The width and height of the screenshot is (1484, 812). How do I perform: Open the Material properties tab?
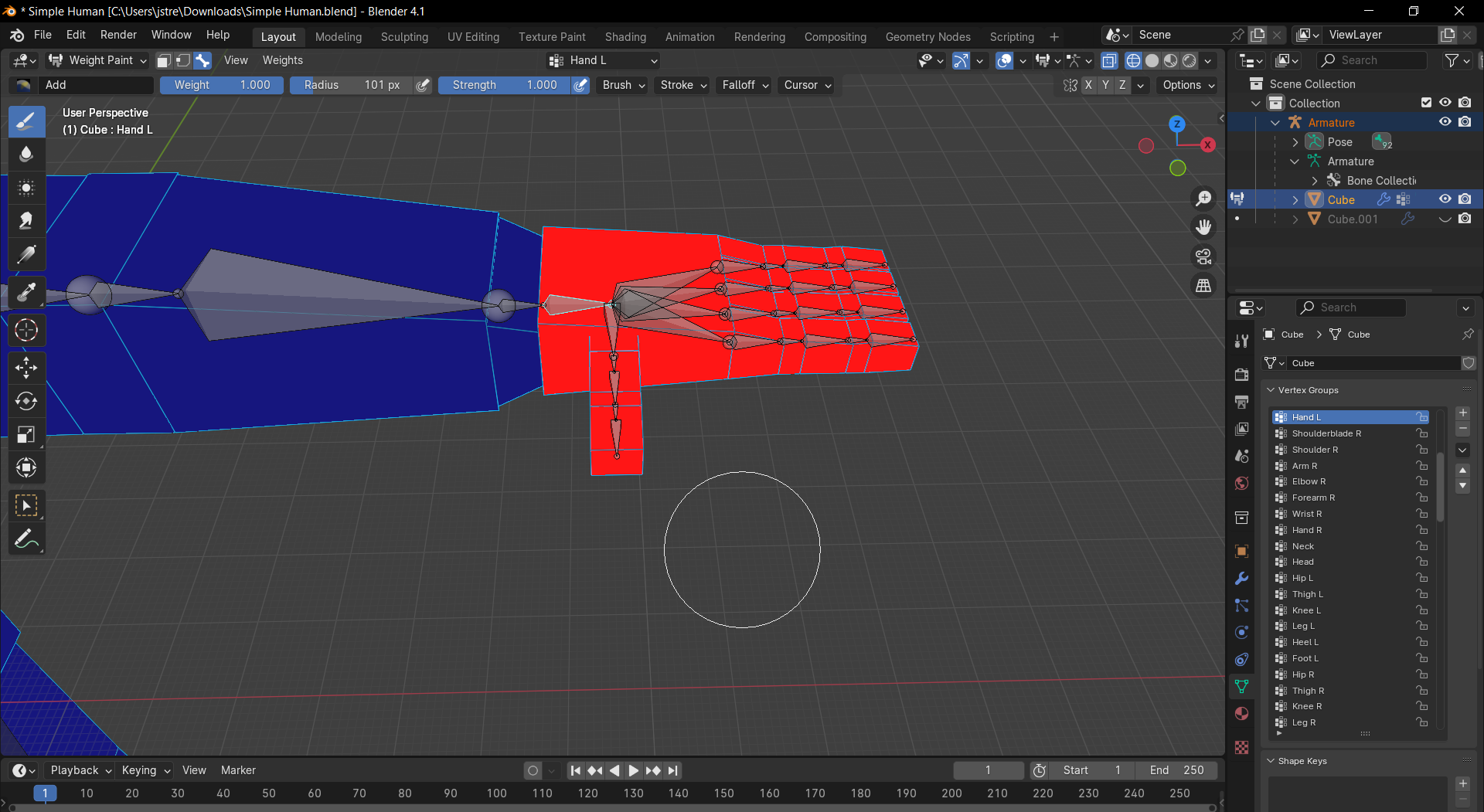pyautogui.click(x=1241, y=713)
